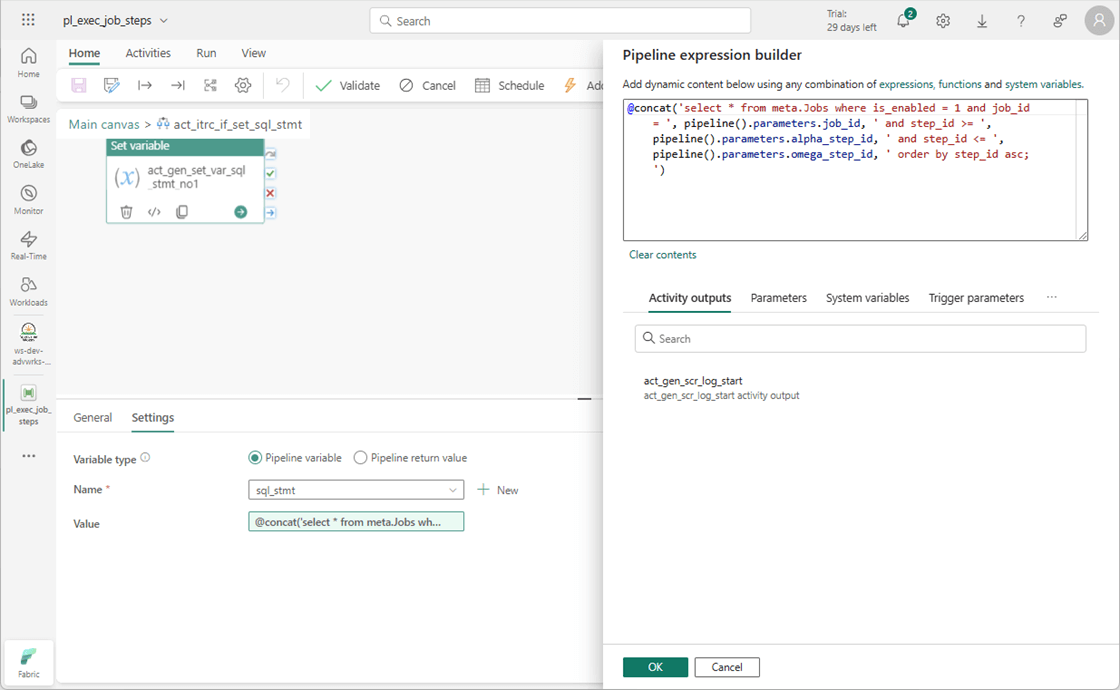Click the delete trash icon on activity
Viewport: 1120px width, 690px height.
(126, 212)
